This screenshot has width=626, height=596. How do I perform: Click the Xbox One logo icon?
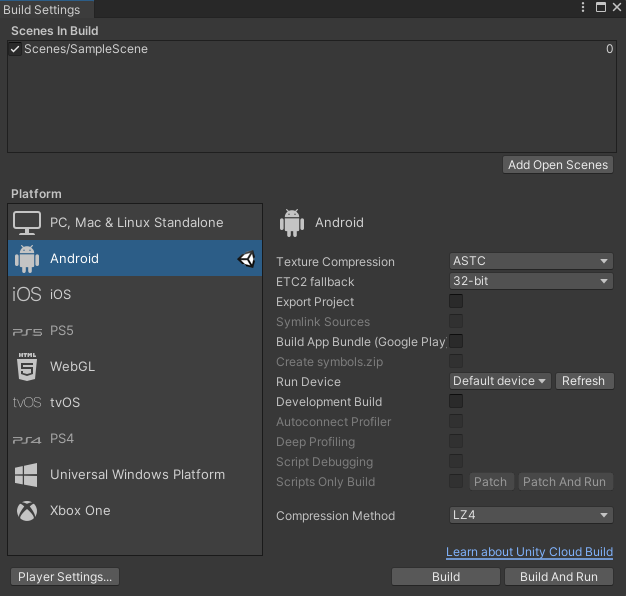coord(27,511)
